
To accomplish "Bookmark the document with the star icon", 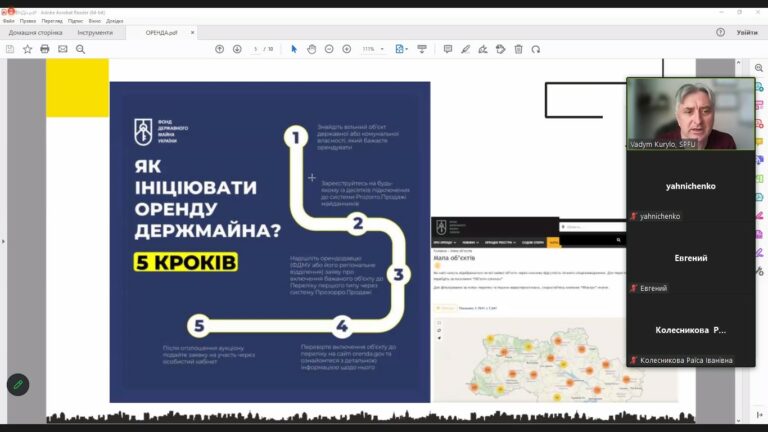I will point(27,49).
